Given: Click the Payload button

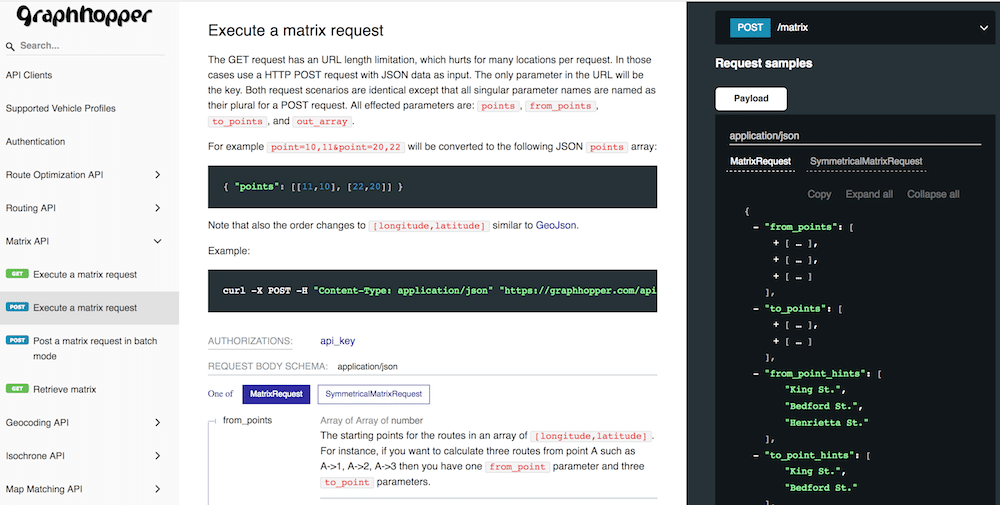Looking at the screenshot, I should coord(751,99).
